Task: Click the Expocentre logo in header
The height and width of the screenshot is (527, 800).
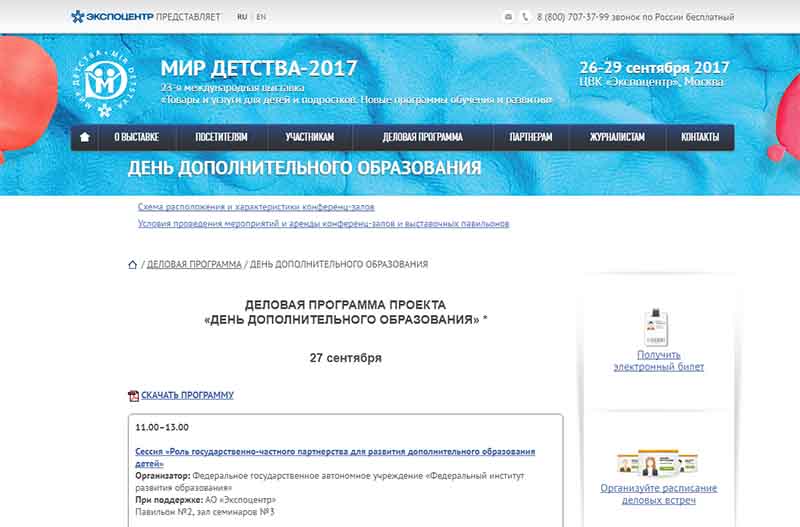Action: pyautogui.click(x=112, y=17)
